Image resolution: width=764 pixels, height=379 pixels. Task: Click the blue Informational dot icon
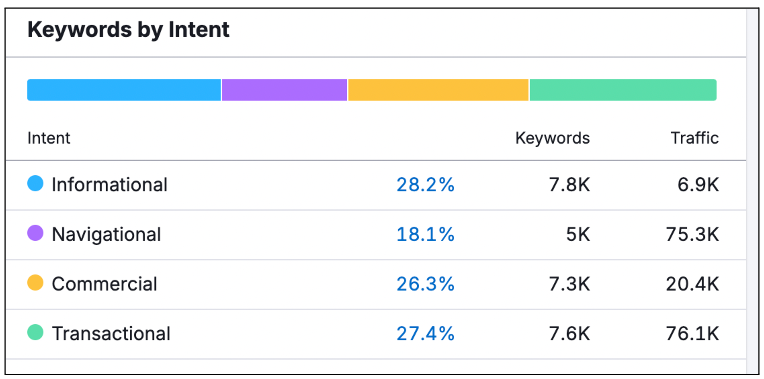coord(35,184)
